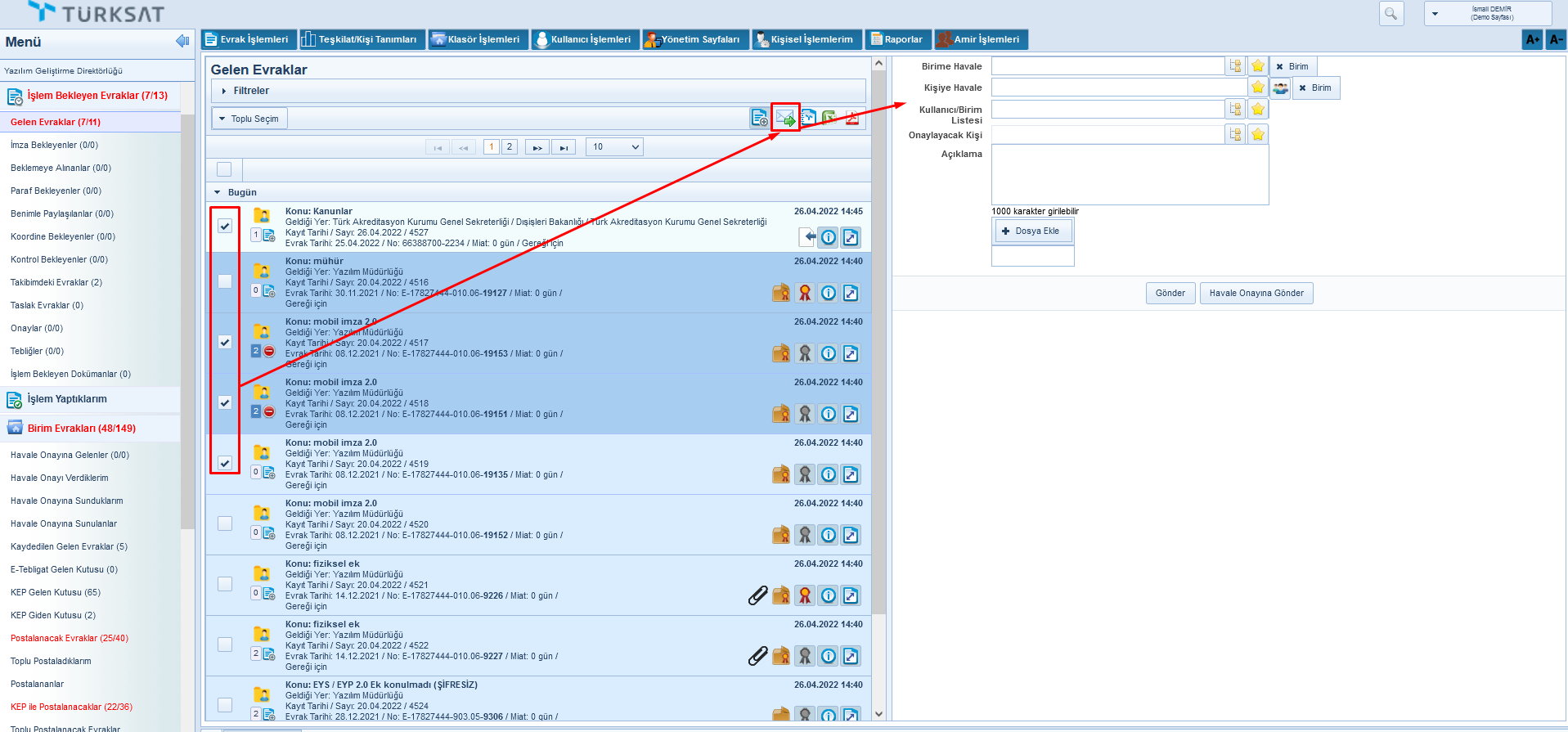The image size is (1568, 732).
Task: Check the mühür document checkbox
Action: 225,281
